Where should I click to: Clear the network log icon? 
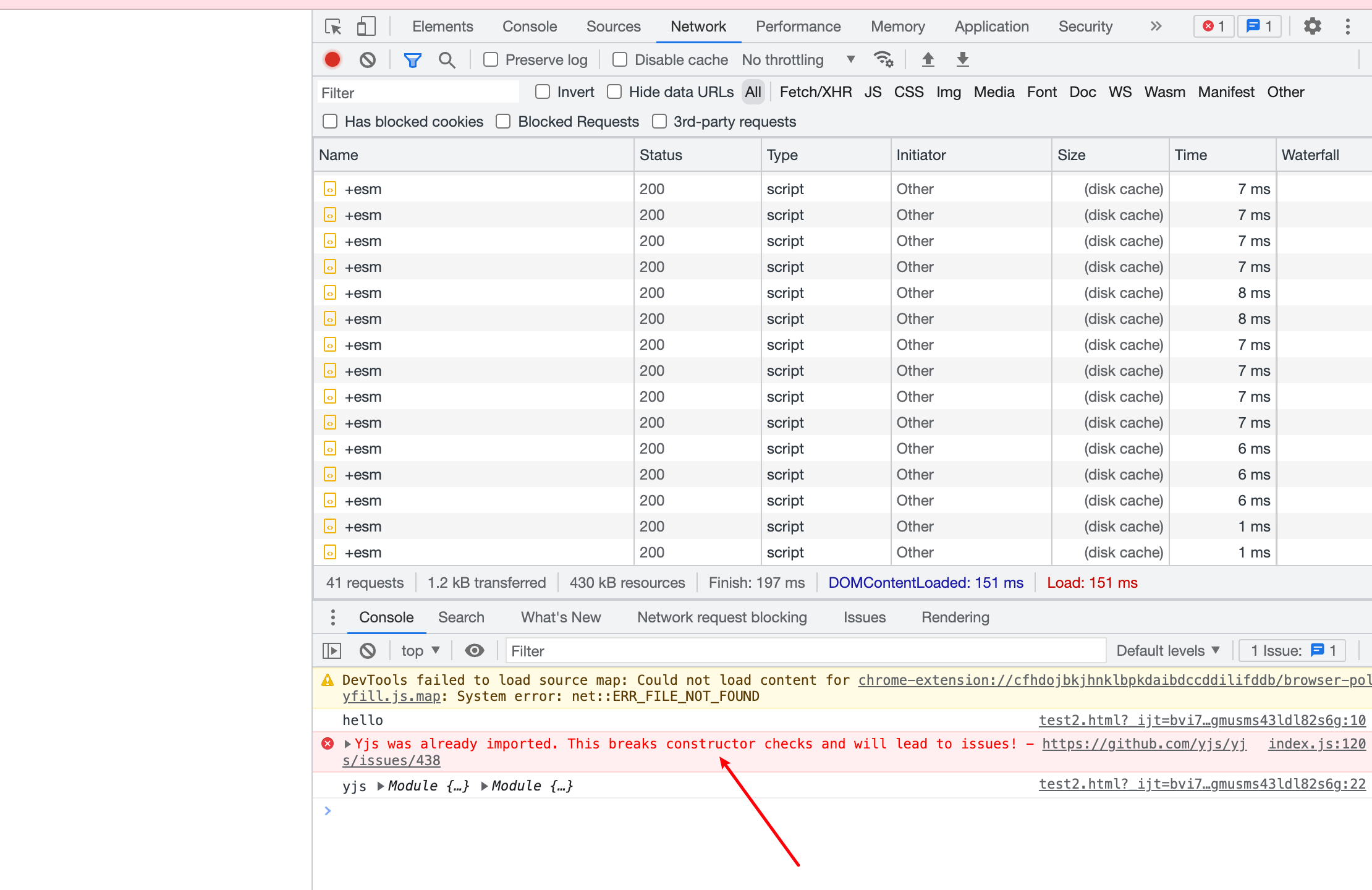[x=368, y=59]
